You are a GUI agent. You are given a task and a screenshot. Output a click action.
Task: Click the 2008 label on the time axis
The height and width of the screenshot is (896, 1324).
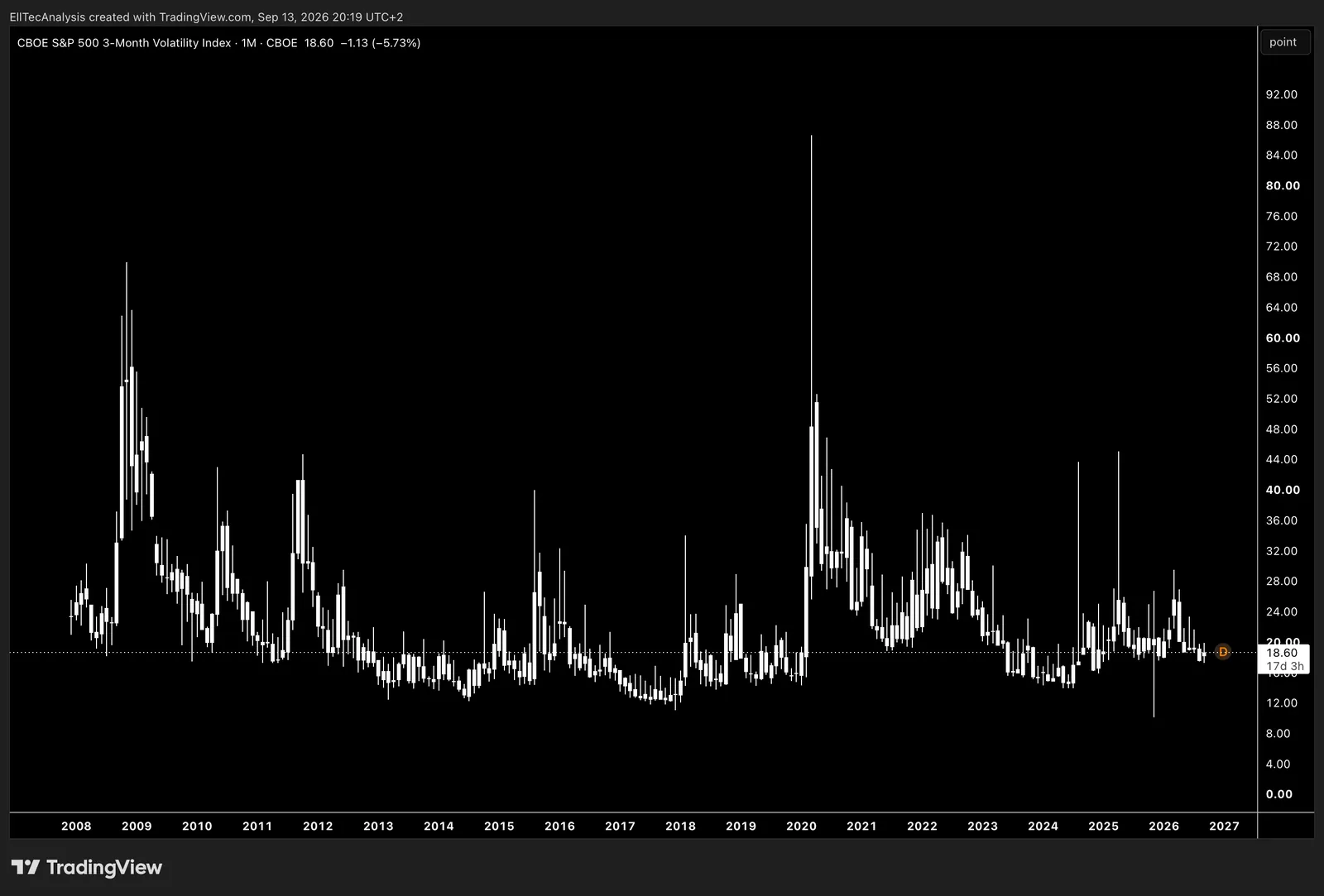(x=76, y=826)
